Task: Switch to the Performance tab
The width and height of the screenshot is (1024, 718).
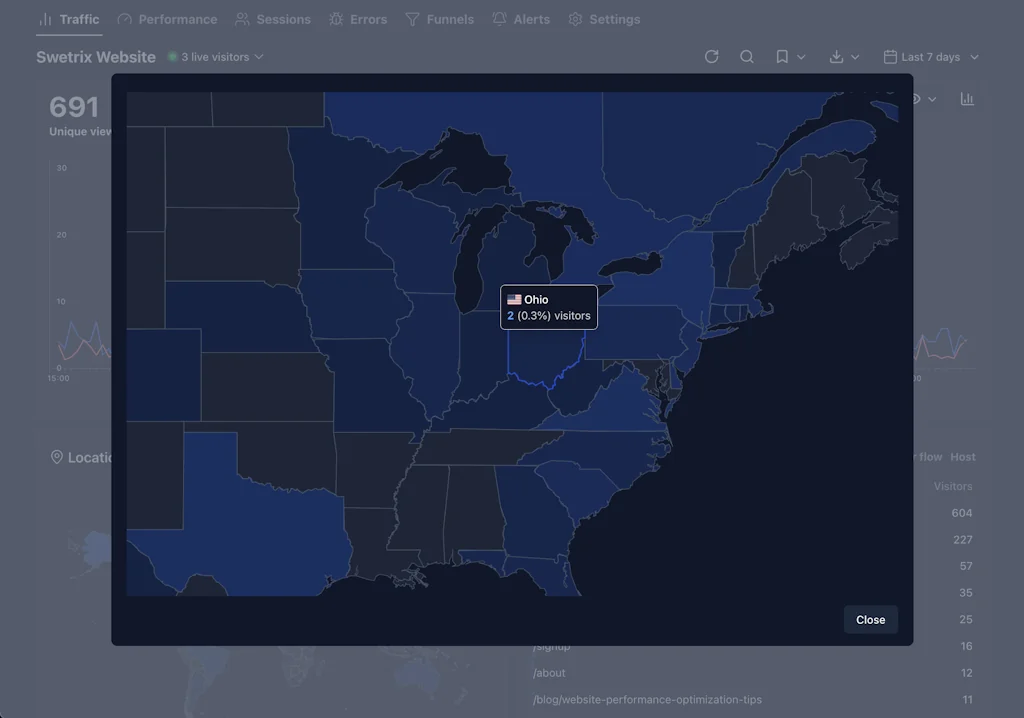Action: [x=167, y=18]
